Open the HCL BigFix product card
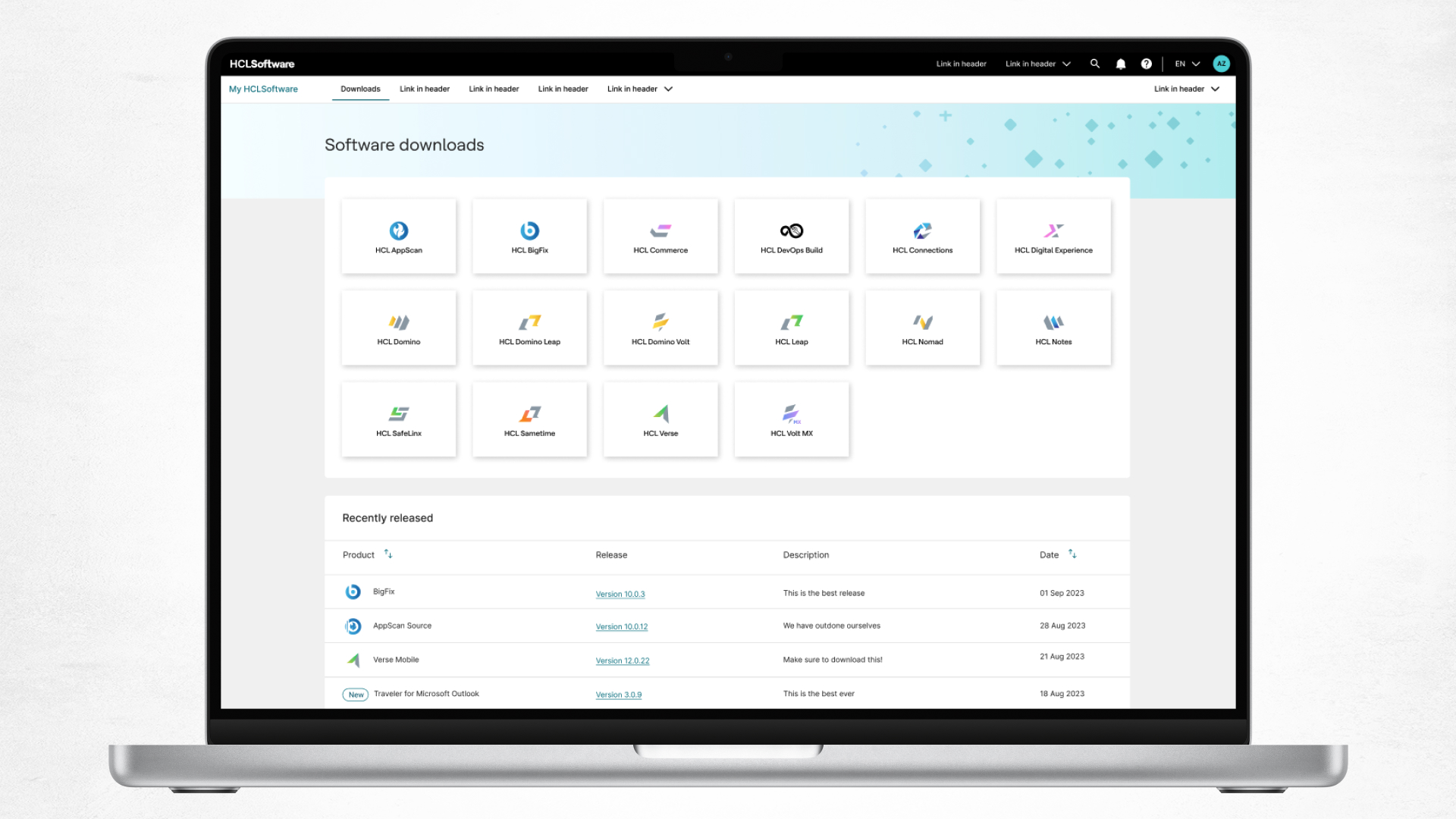This screenshot has width=1456, height=819. pos(529,237)
